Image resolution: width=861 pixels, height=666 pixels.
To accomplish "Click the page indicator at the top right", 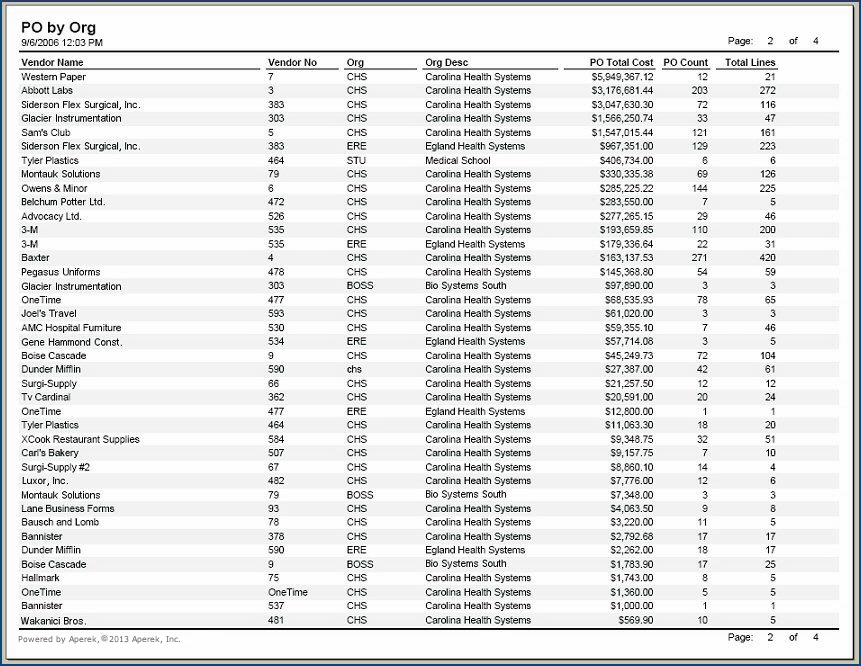I will pos(773,41).
